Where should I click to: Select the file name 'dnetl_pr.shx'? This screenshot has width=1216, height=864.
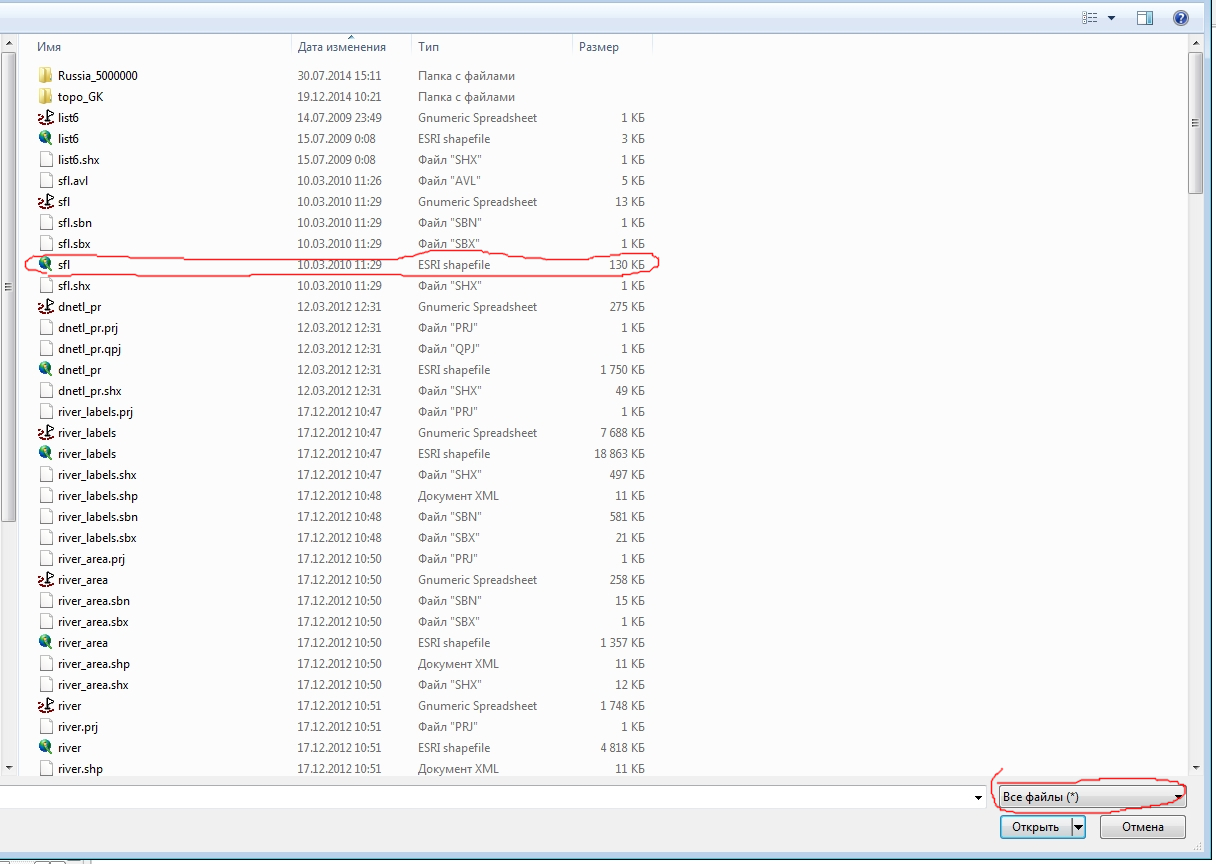pos(90,391)
